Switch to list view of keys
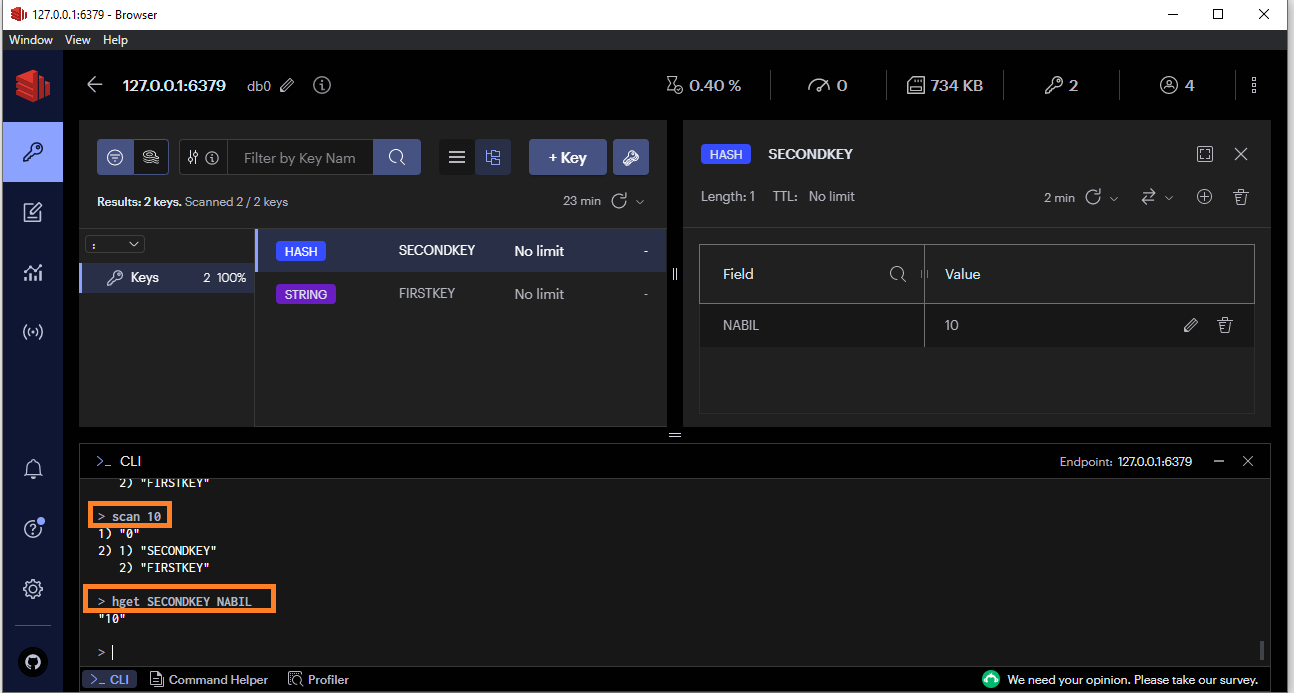Viewport: 1294px width, 693px height. 457,157
